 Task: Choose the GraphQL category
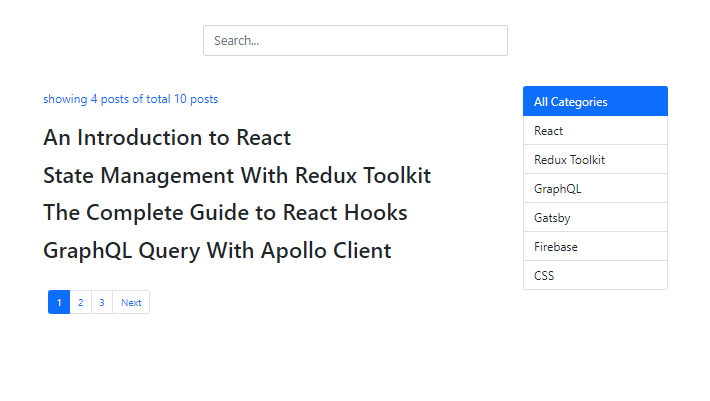(595, 188)
